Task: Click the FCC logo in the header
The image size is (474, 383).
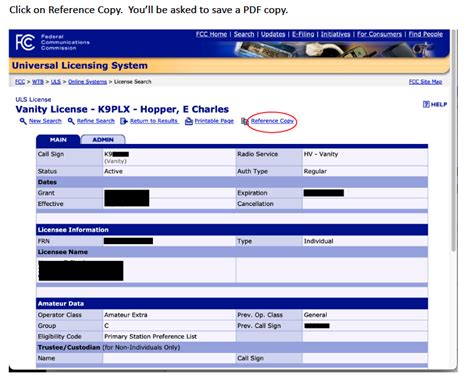Action: pos(25,43)
